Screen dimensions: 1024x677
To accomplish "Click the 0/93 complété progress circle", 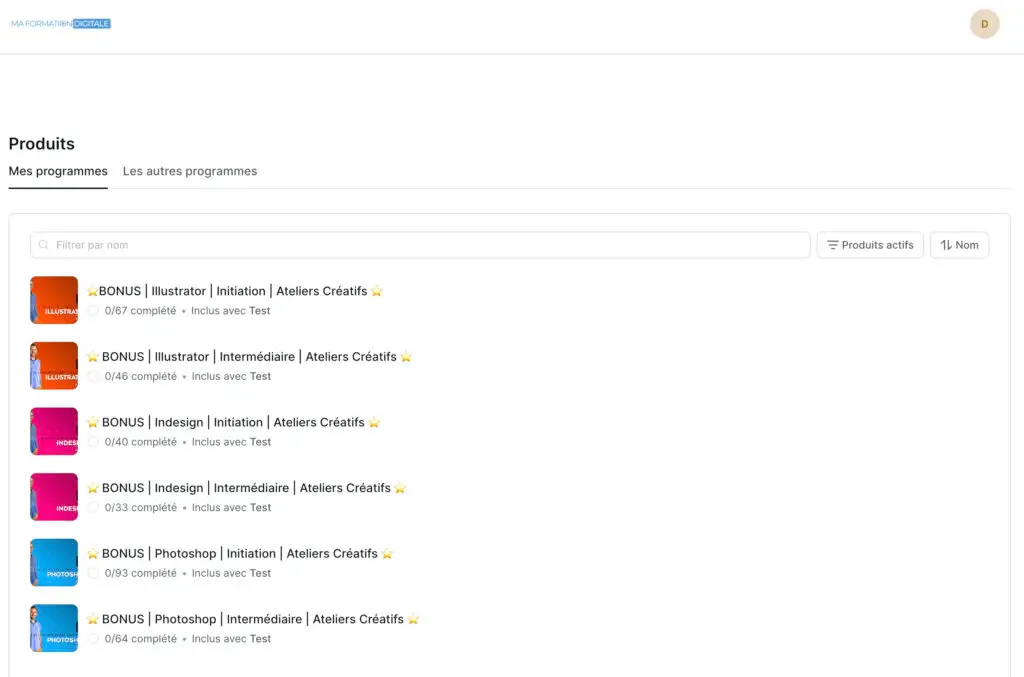I will 93,573.
